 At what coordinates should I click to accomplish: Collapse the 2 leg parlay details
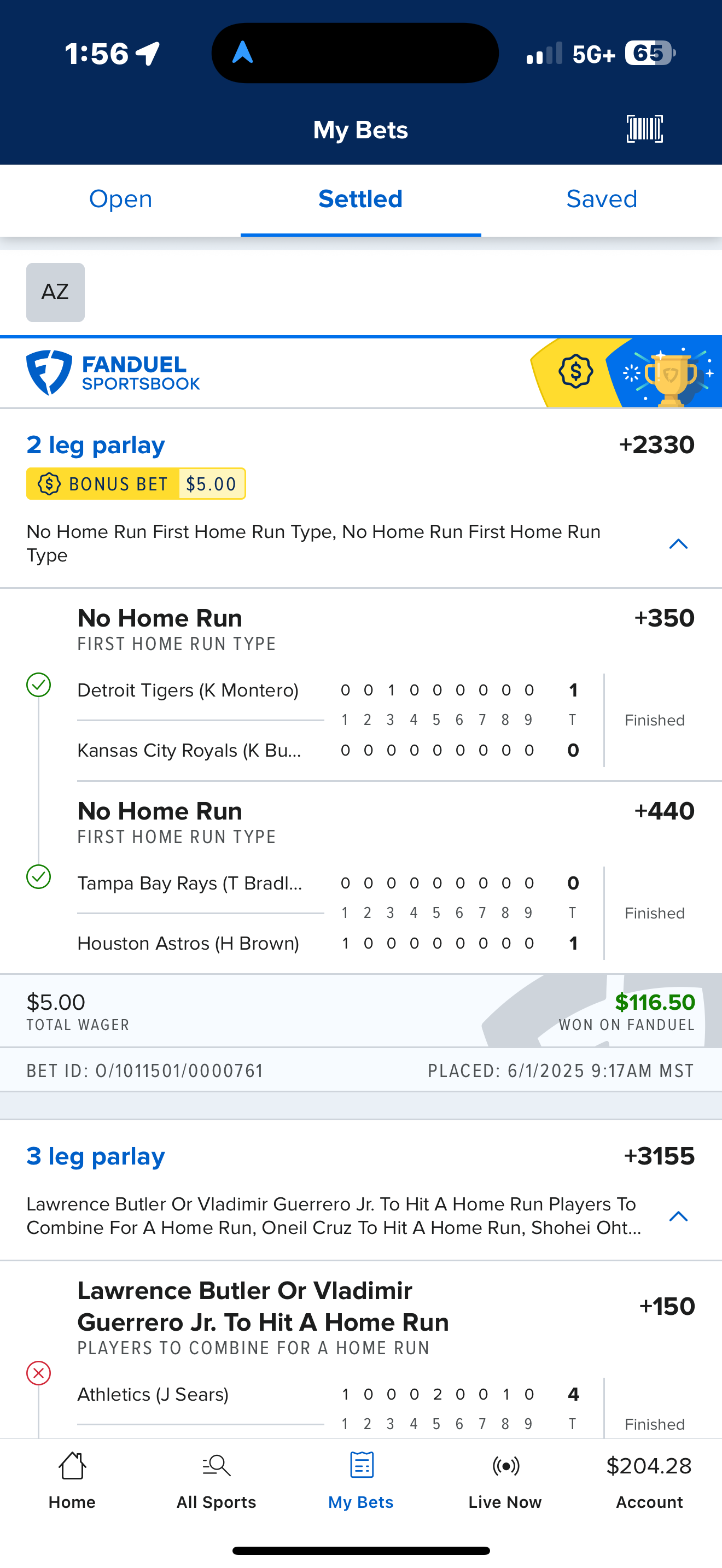pyautogui.click(x=678, y=543)
